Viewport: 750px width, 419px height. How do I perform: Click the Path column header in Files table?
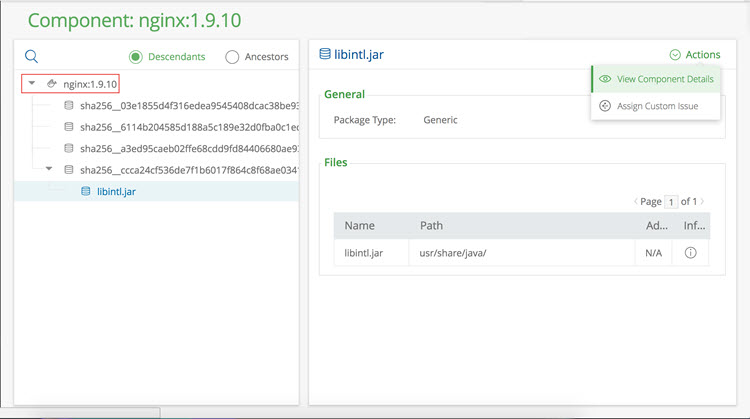431,226
